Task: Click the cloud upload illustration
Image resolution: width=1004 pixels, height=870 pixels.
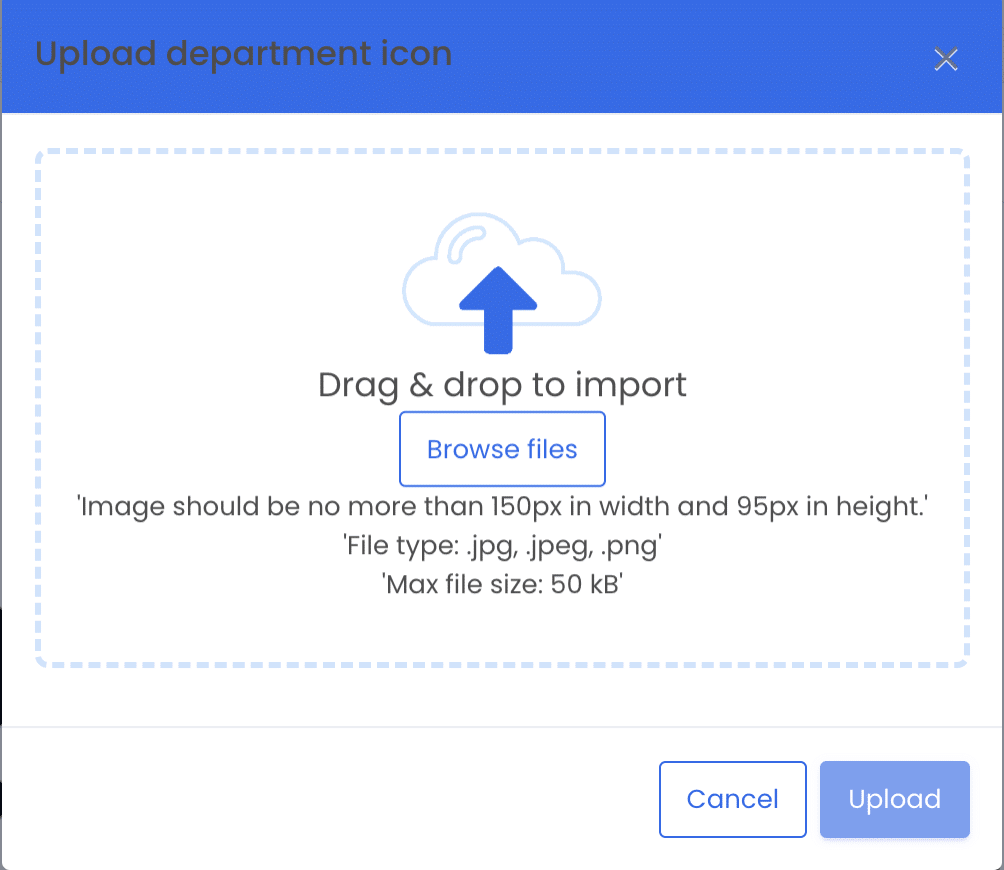Action: click(x=502, y=282)
